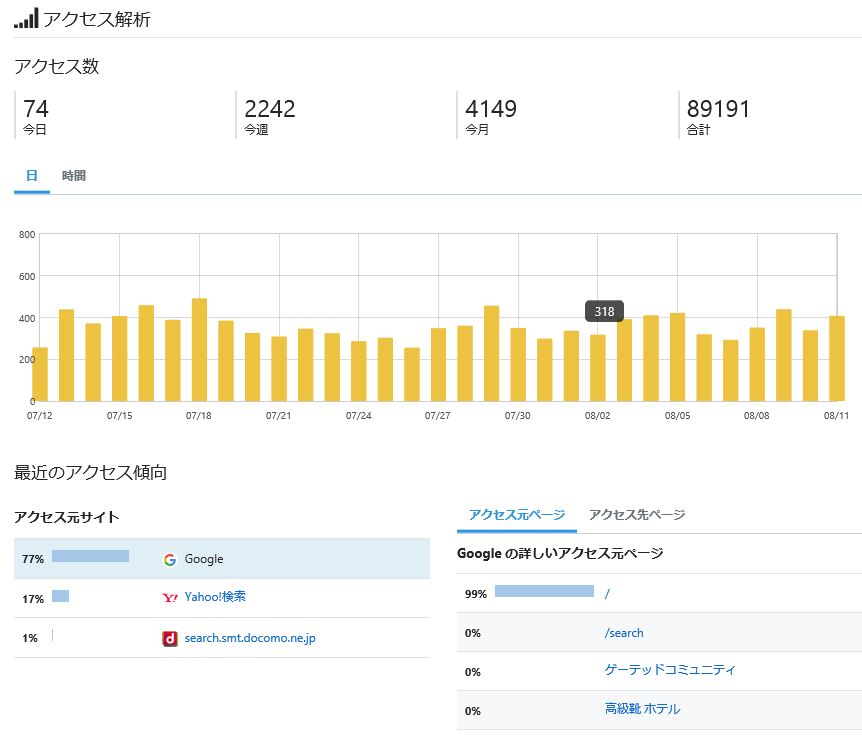Switch to the 日 tab
The width and height of the screenshot is (862, 747).
point(32,175)
